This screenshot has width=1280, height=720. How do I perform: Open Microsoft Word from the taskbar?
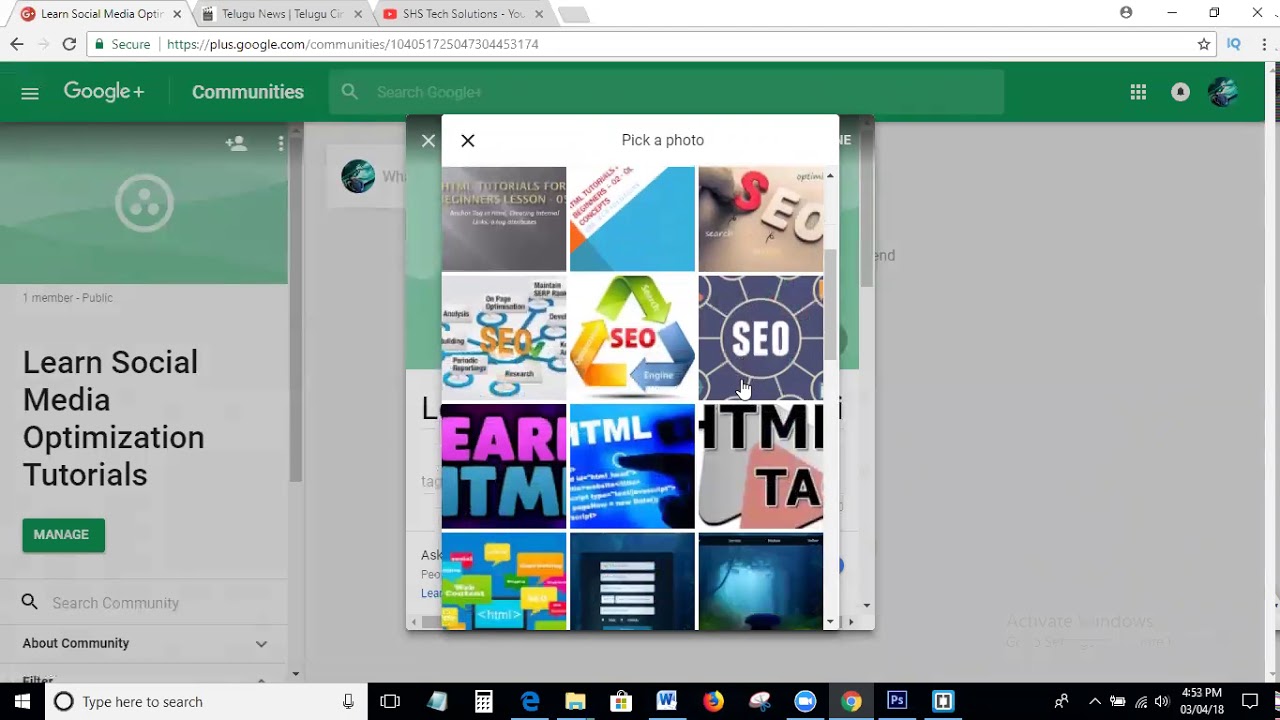pos(667,701)
